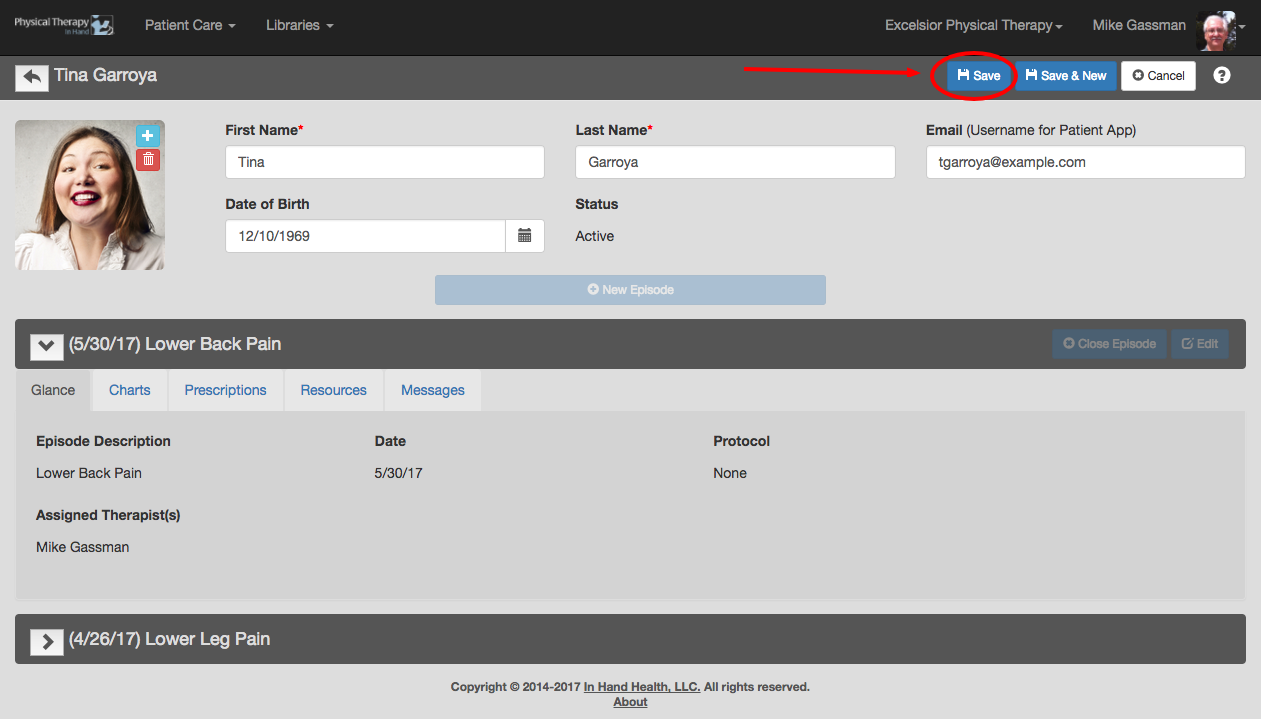Switch to the Prescriptions tab
This screenshot has width=1261, height=719.
[225, 390]
